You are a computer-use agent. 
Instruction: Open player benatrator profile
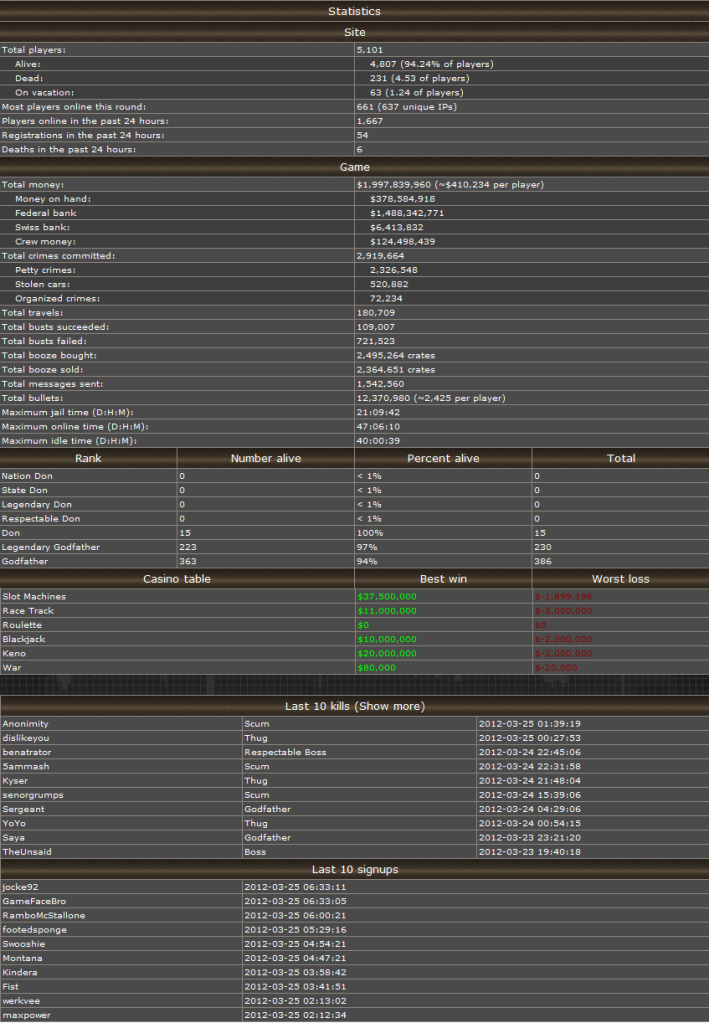[x=27, y=752]
